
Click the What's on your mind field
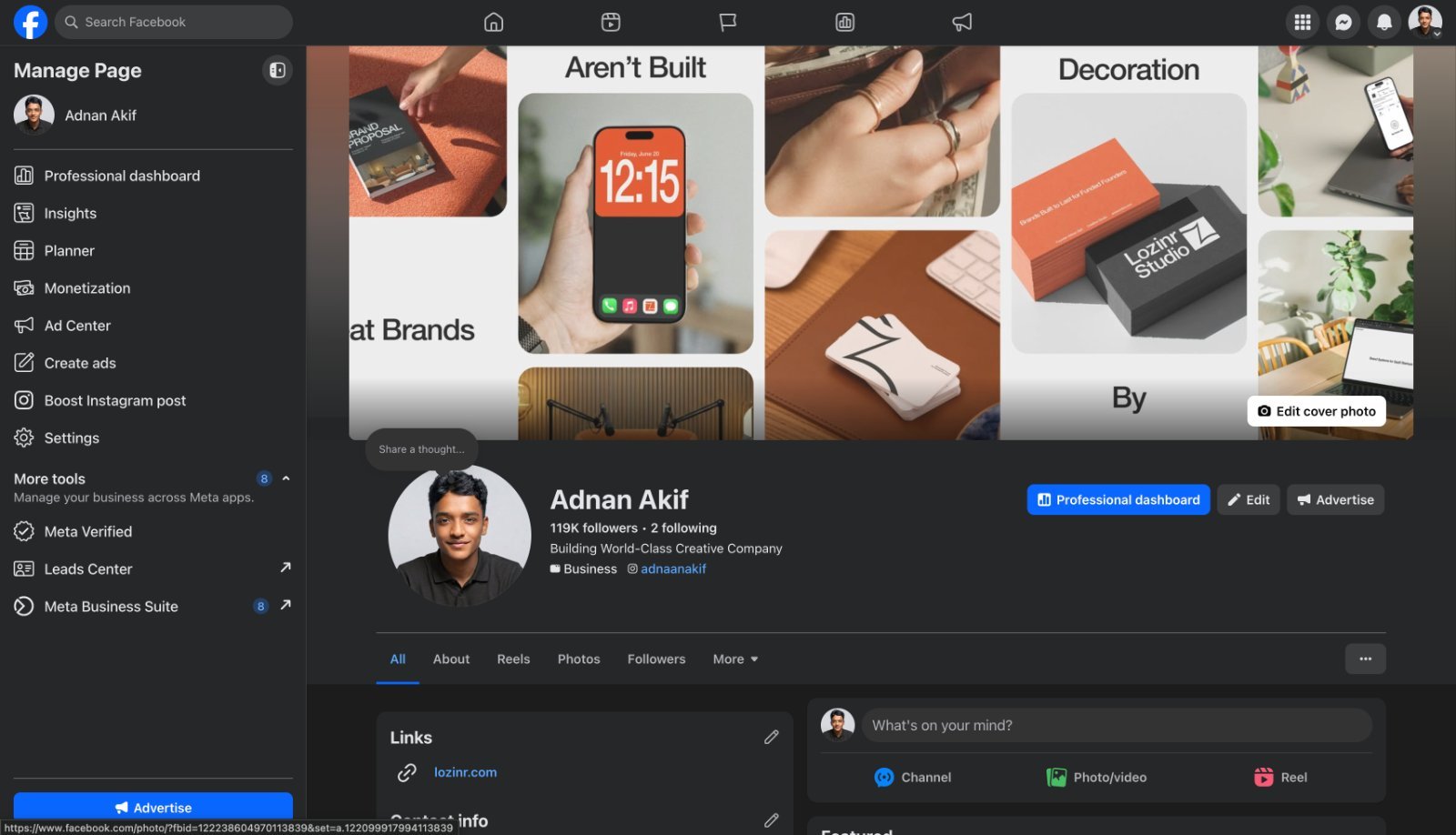click(1117, 725)
